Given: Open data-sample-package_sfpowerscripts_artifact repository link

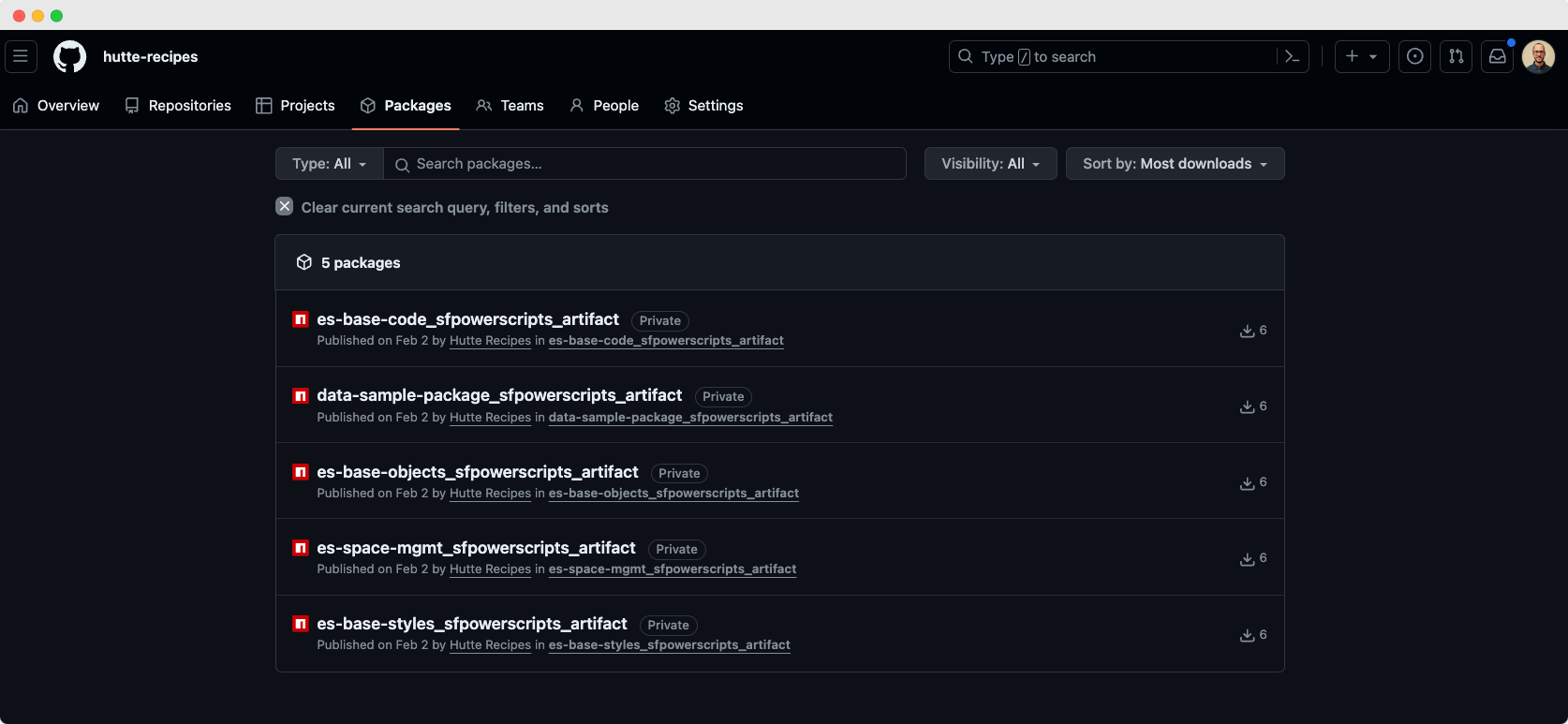Looking at the screenshot, I should 690,418.
